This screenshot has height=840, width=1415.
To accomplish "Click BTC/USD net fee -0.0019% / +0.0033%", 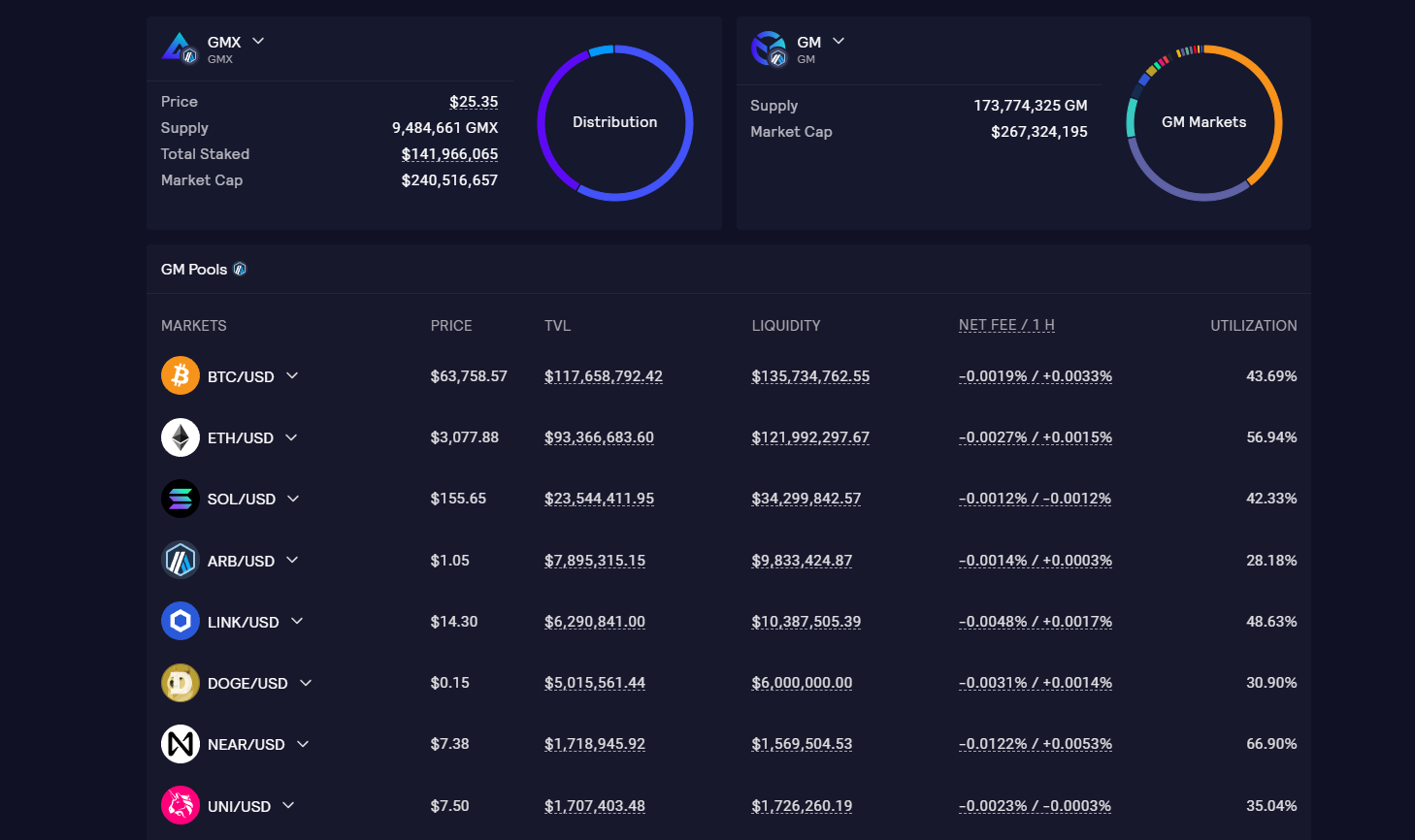I will click(1036, 376).
